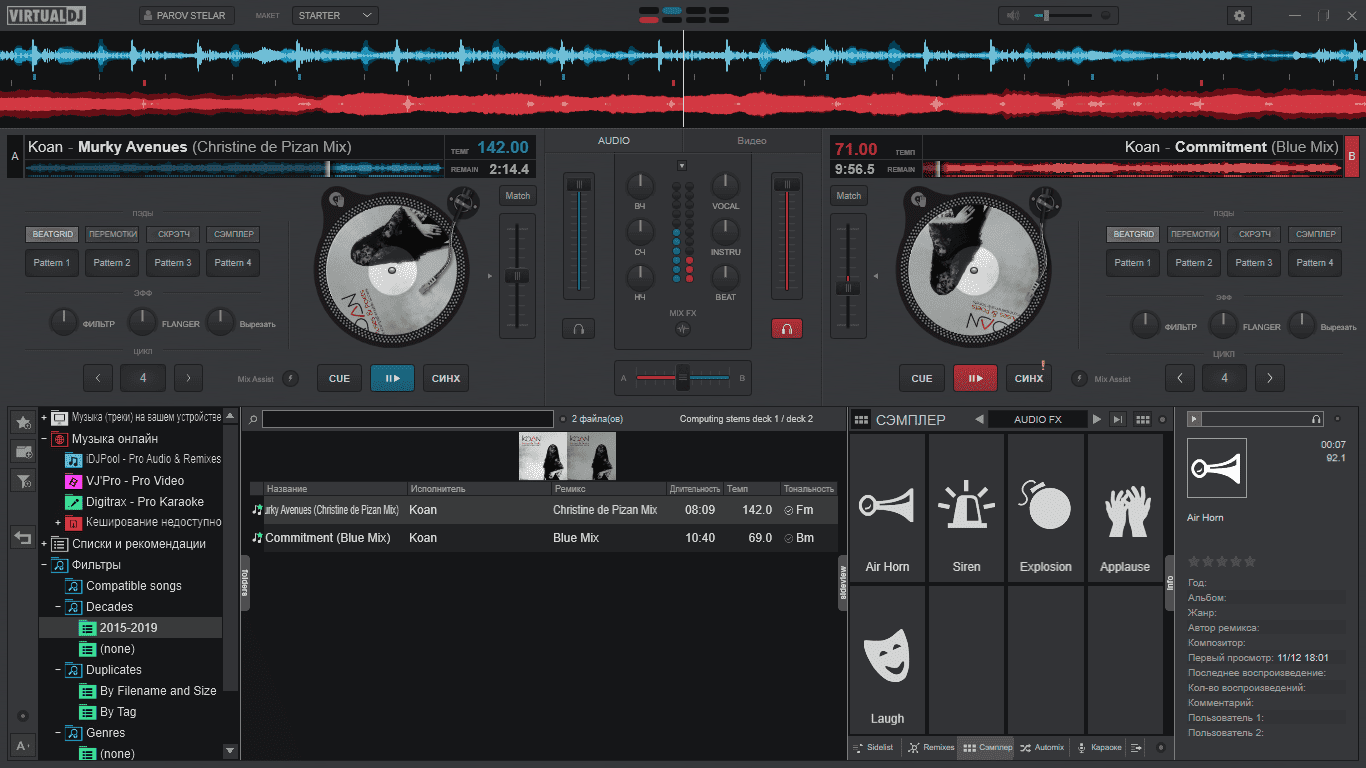The height and width of the screenshot is (768, 1366).
Task: Open the STARTER layout dropdown
Action: tap(335, 15)
